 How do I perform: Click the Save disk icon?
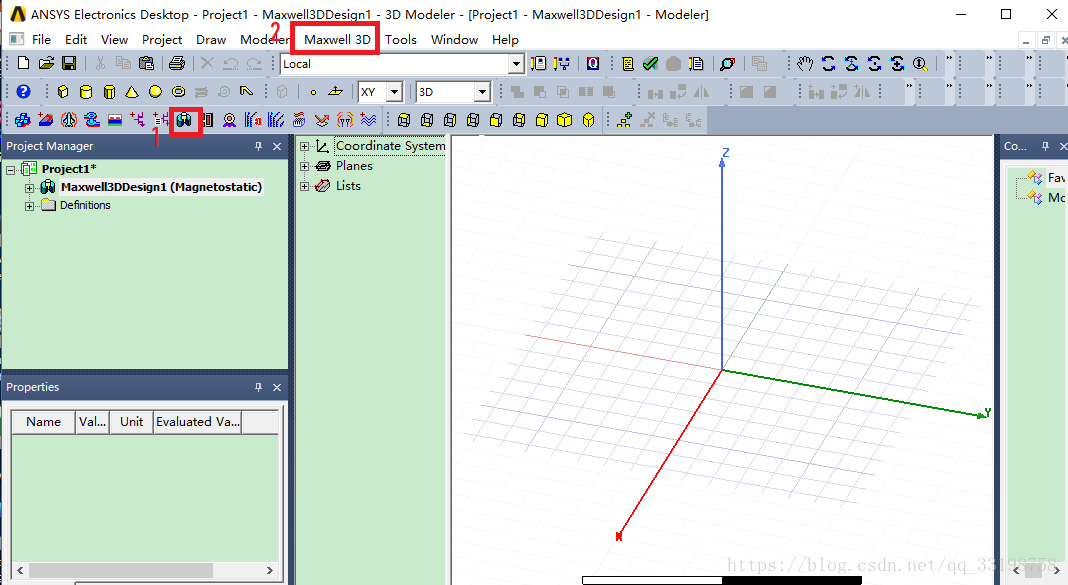69,64
